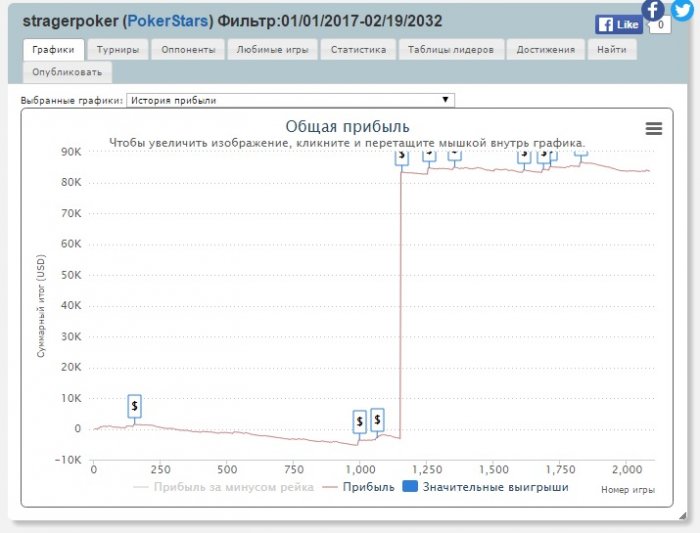Toggle Значительные выигрыши legend series
Image resolution: width=700 pixels, height=533 pixels.
click(485, 487)
